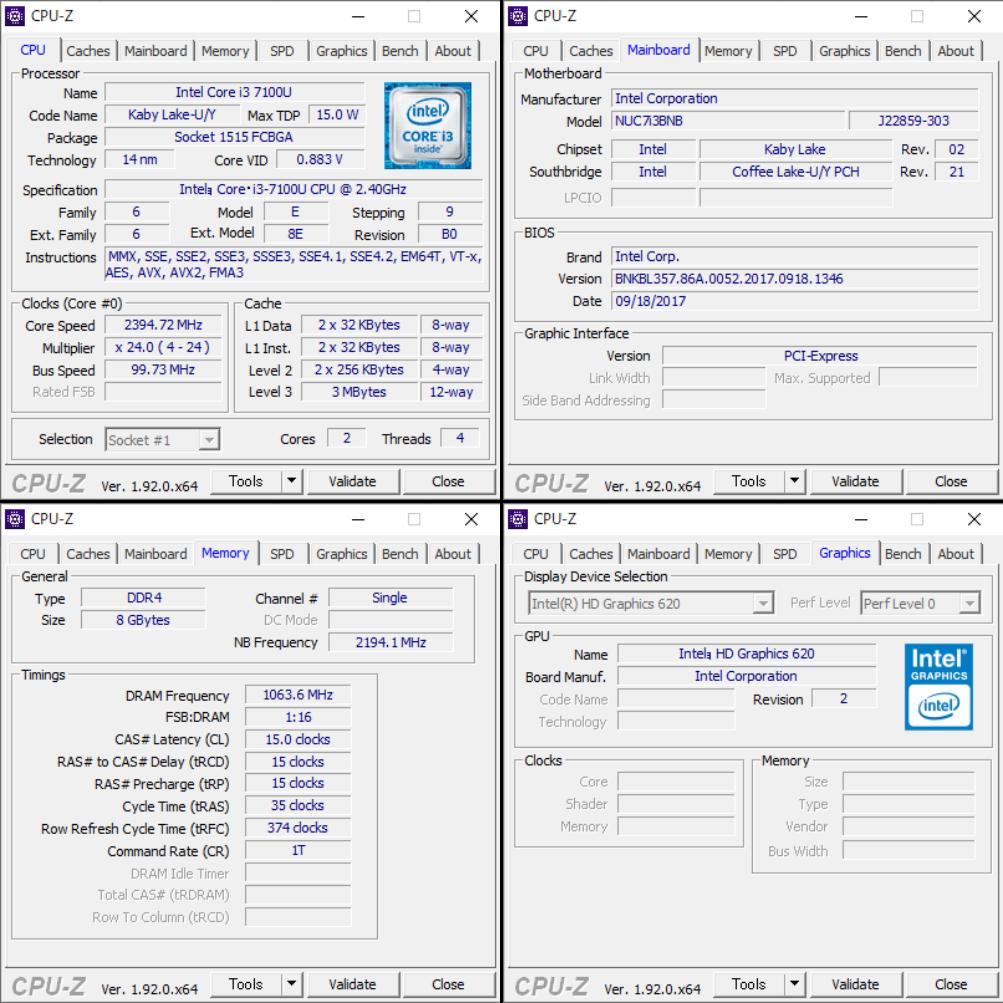Click the Intel Core i3 badge image

pyautogui.click(x=428, y=124)
